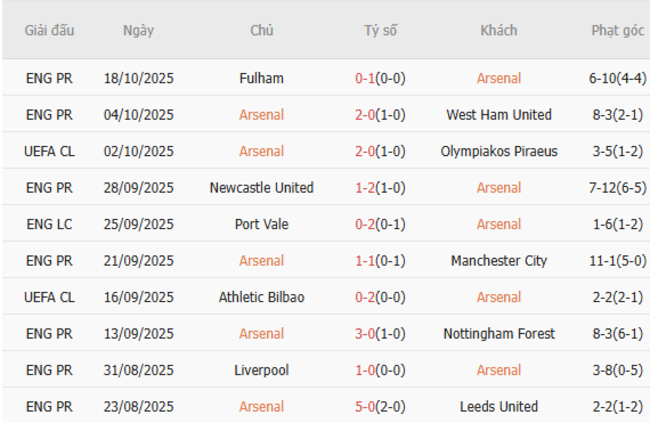Click the Ngày column header
The width and height of the screenshot is (650, 423).
tap(139, 30)
